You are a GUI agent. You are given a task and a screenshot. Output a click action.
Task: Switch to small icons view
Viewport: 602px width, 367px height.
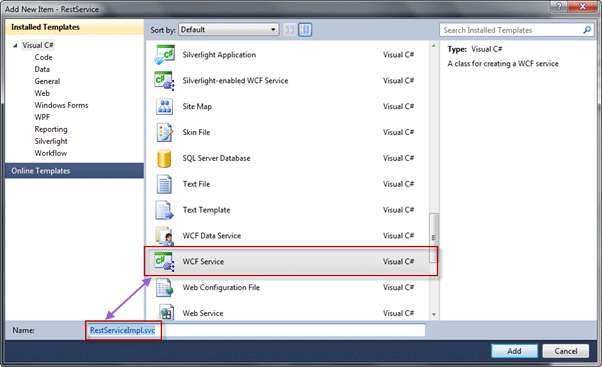(290, 30)
